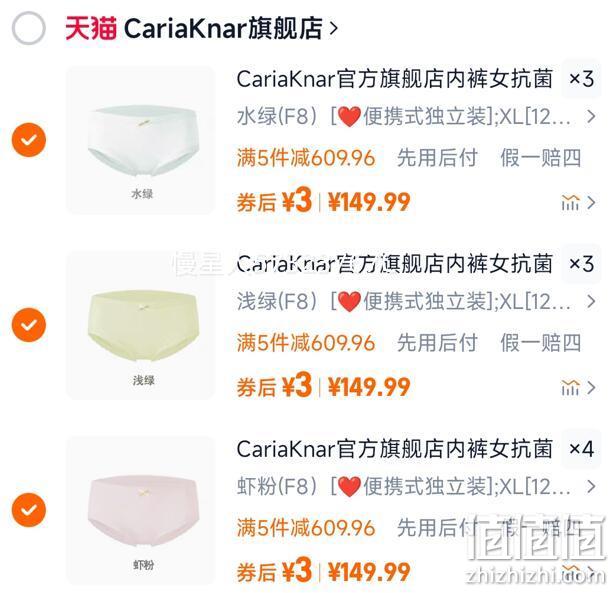Click the 天猫 Tmall logo

click(x=91, y=28)
